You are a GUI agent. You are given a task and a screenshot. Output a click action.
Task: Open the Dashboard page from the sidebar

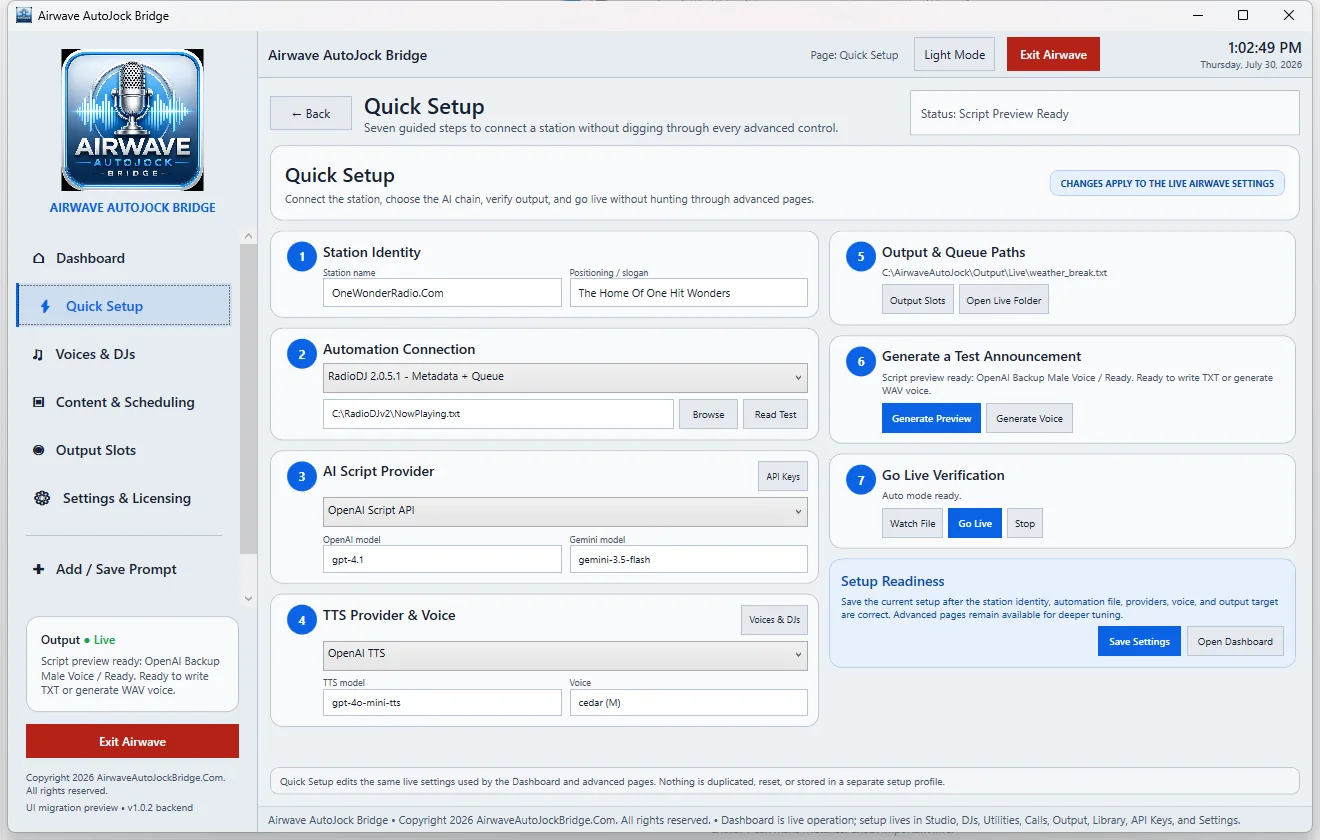tap(123, 258)
